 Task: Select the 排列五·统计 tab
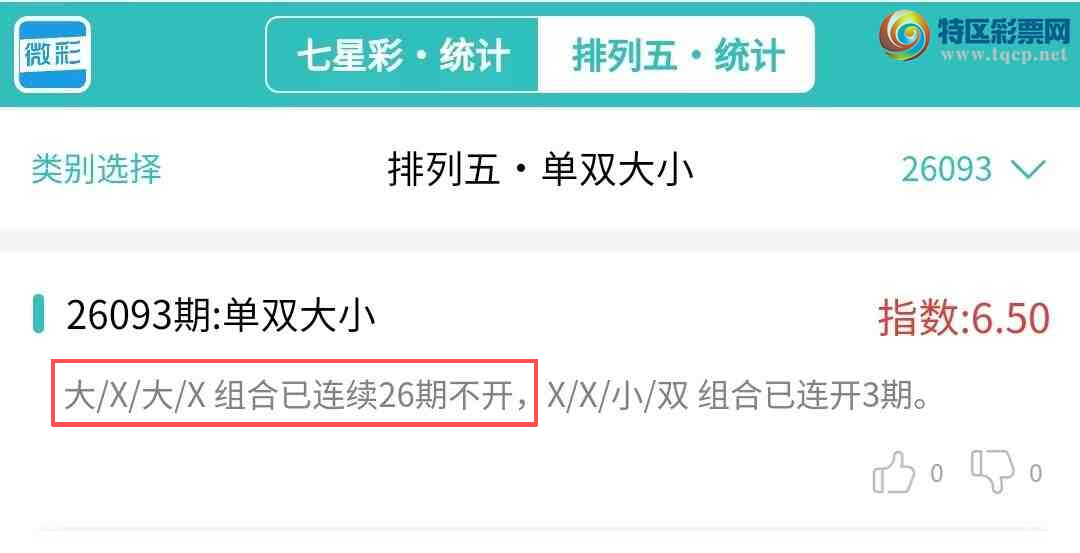[x=676, y=55]
